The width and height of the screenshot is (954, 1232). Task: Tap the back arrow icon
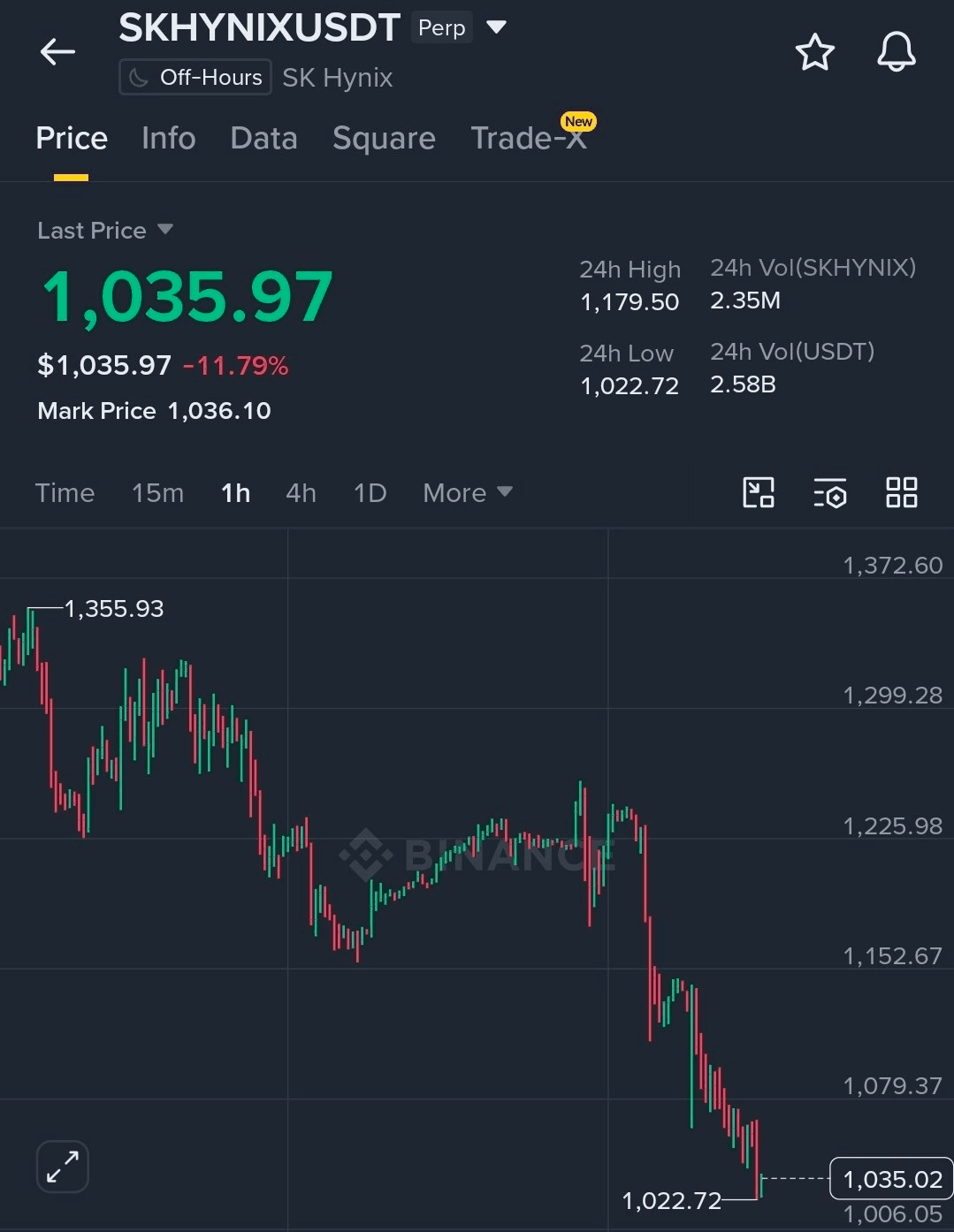click(x=57, y=52)
